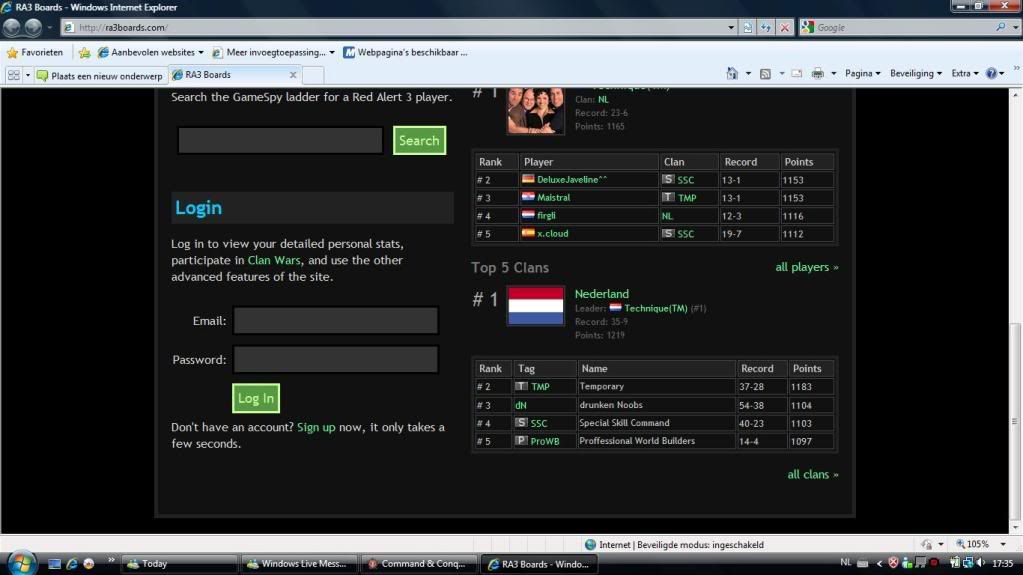Open search provider dropdown arrow
This screenshot has width=1023, height=575.
point(1015,27)
